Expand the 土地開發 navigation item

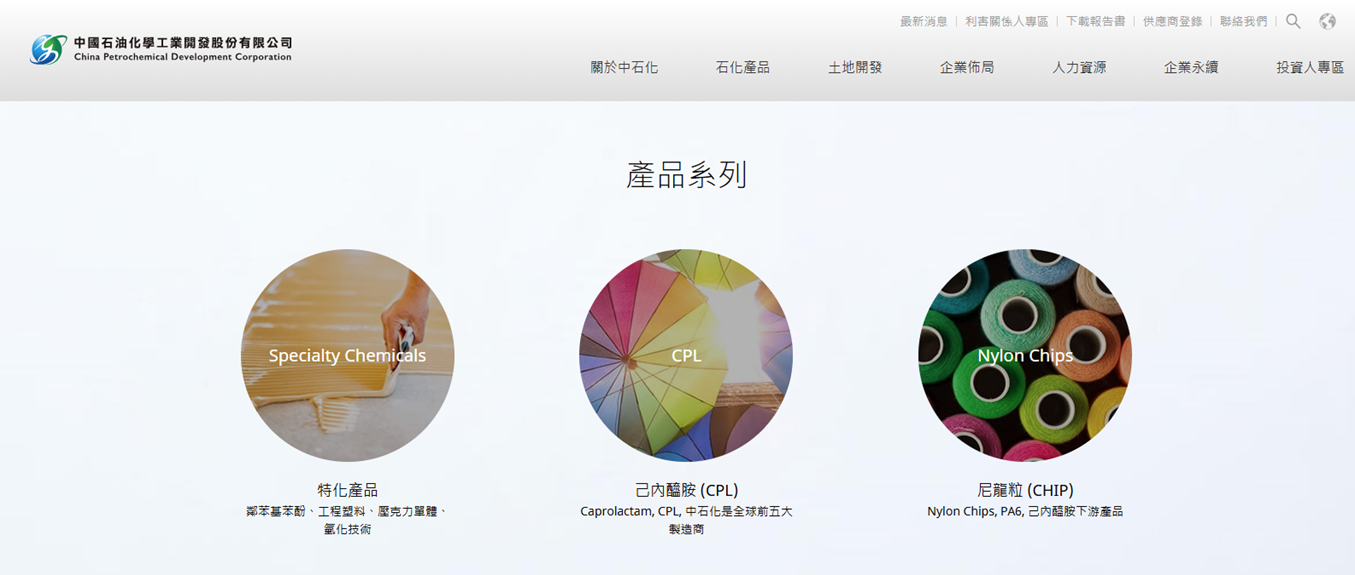[855, 68]
